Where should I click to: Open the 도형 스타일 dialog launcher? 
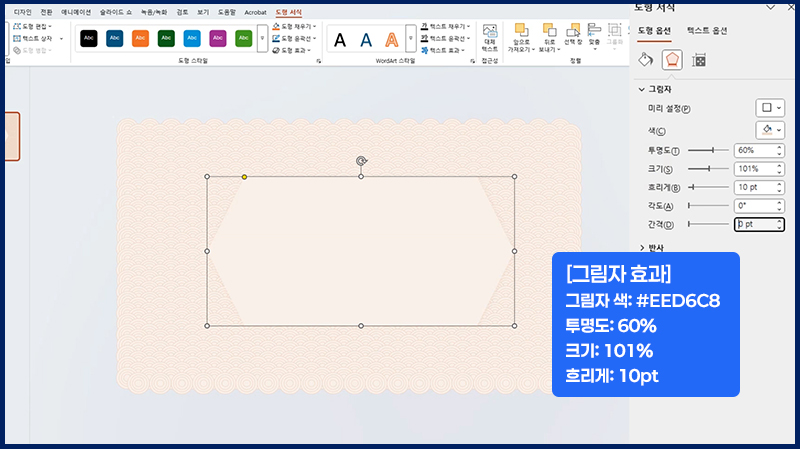pos(318,61)
